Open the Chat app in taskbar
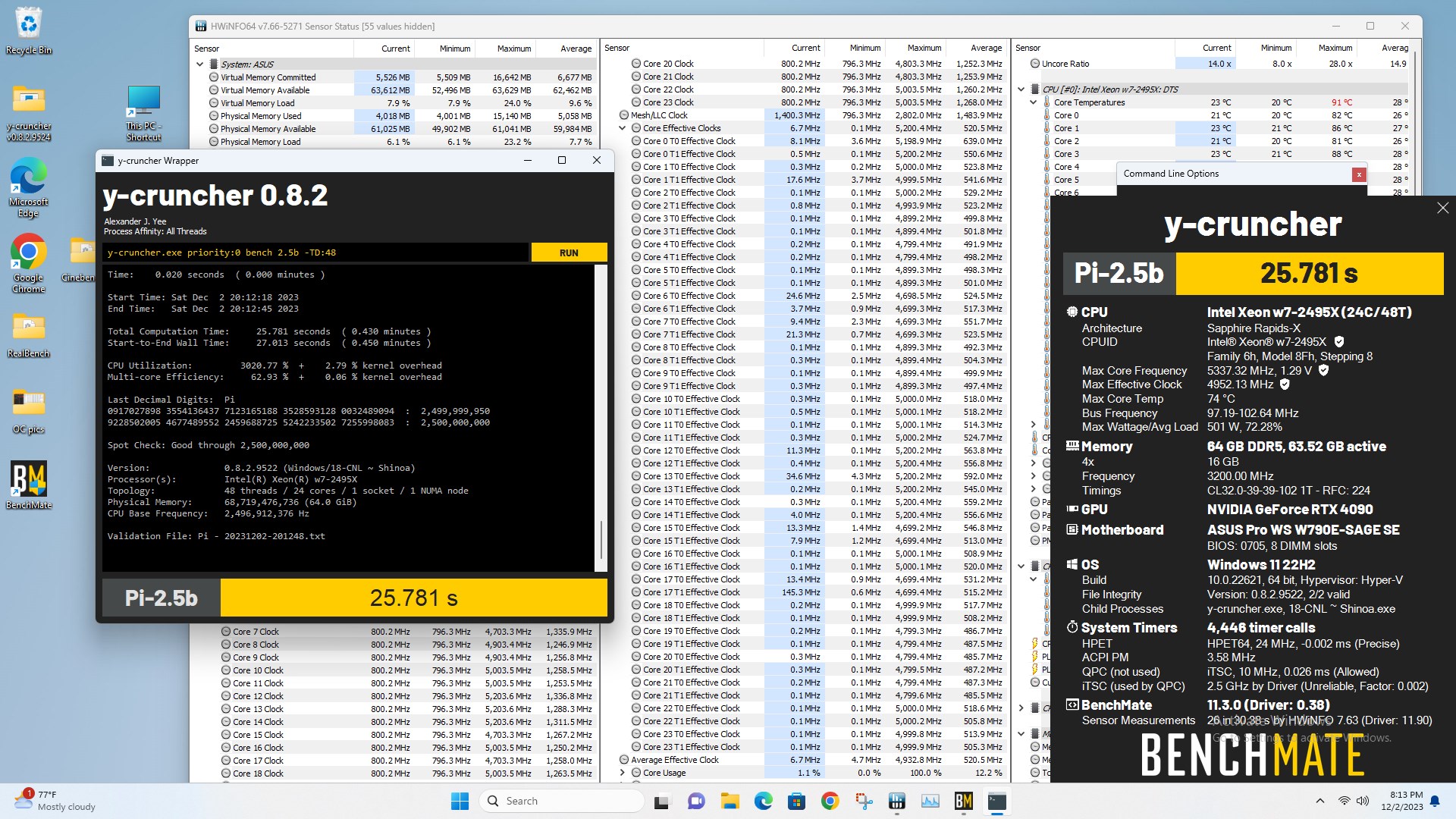1456x819 pixels. 696,801
